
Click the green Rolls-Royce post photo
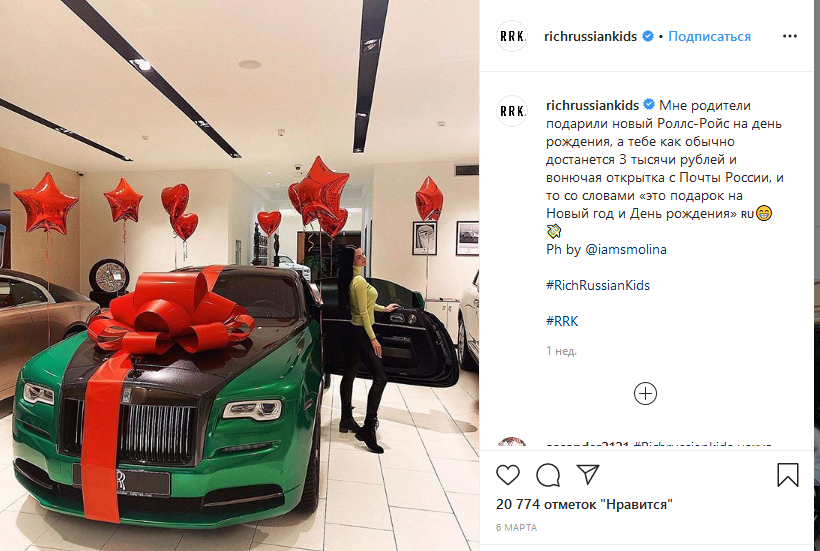[240, 276]
